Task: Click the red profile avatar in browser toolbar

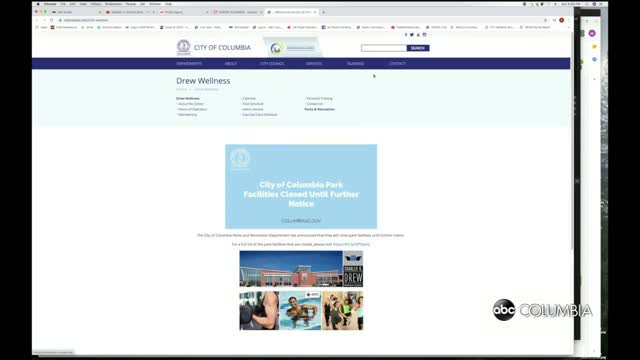Action: click(x=562, y=20)
